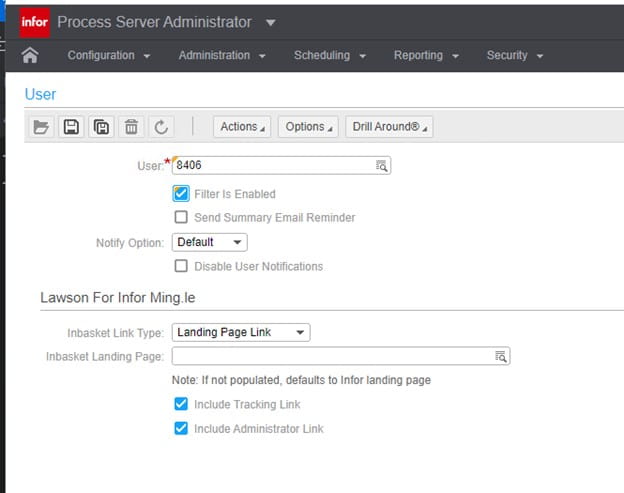
Task: Click the User page heading
Action: [x=40, y=94]
